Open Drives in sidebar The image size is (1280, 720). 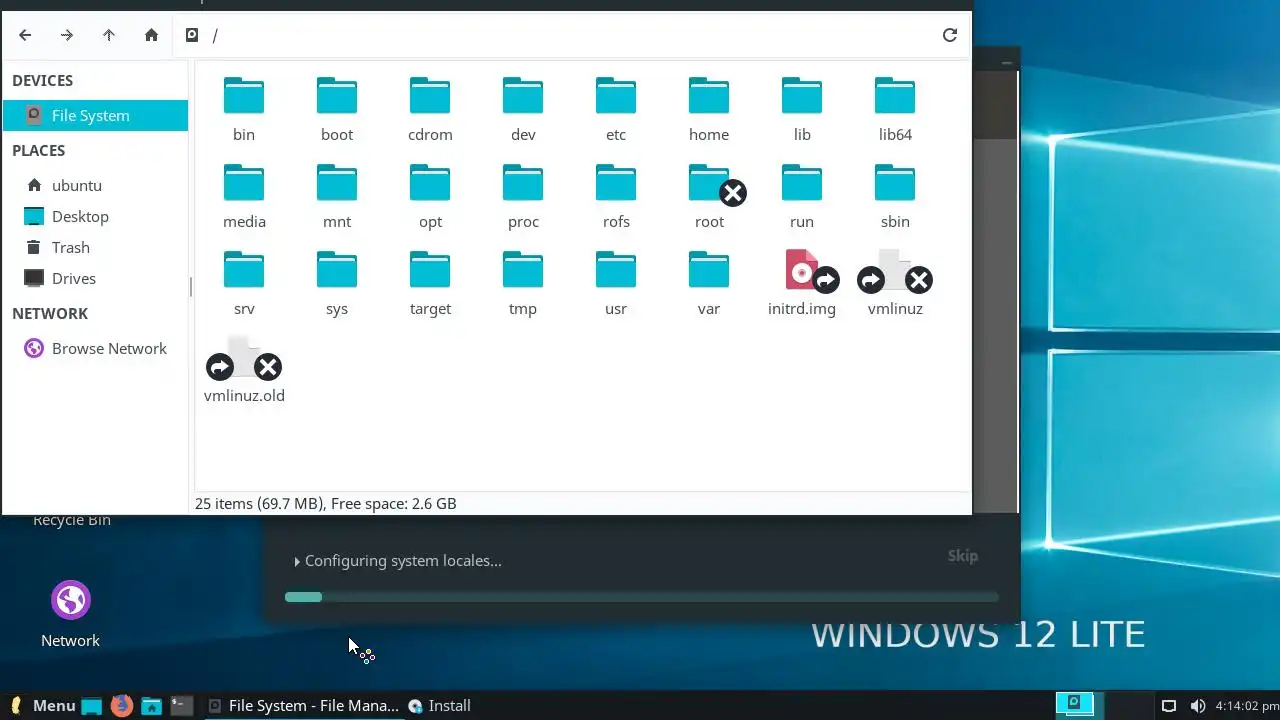[95, 278]
